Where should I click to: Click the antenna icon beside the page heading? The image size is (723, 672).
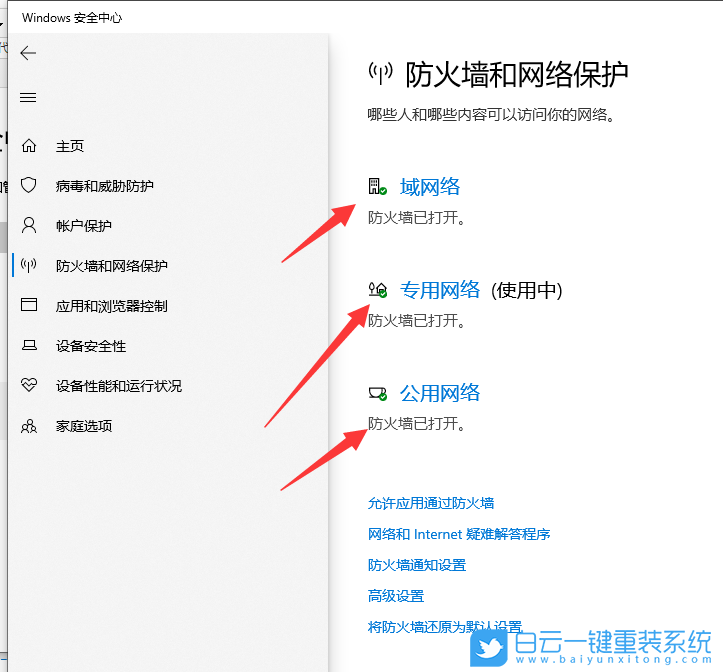[380, 74]
